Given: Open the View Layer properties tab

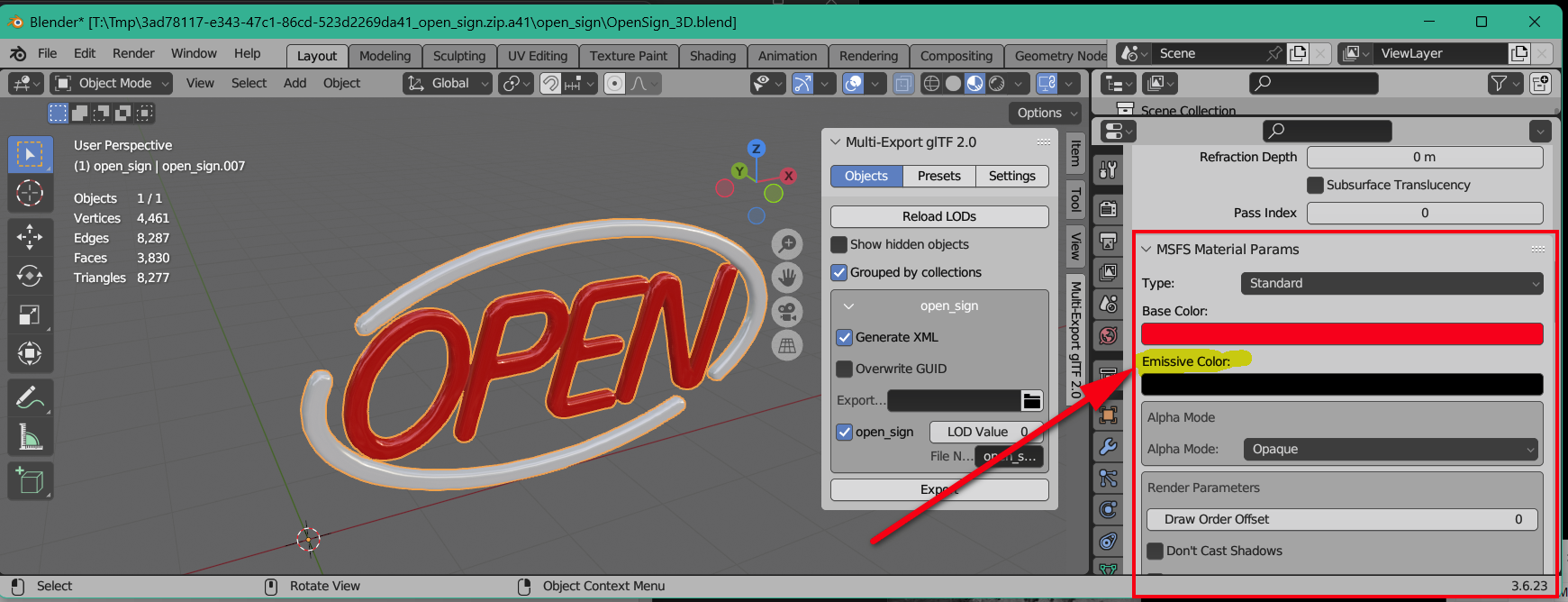Looking at the screenshot, I should [x=1108, y=272].
